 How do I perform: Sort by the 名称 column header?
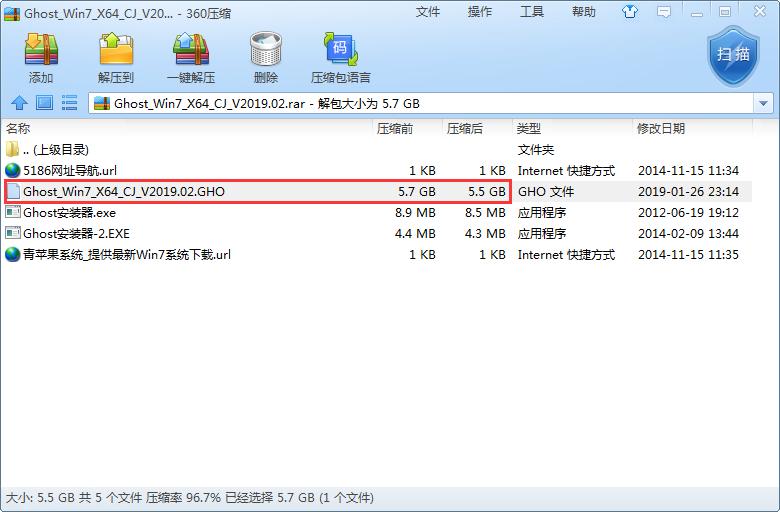(x=18, y=129)
